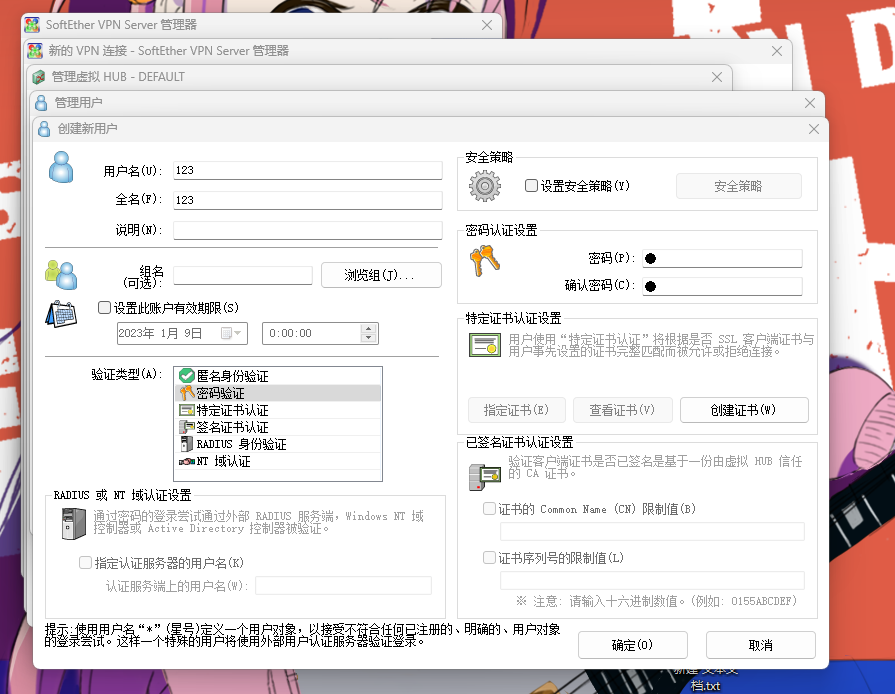Select RADIUS 身份验证 authentication type

277,444
